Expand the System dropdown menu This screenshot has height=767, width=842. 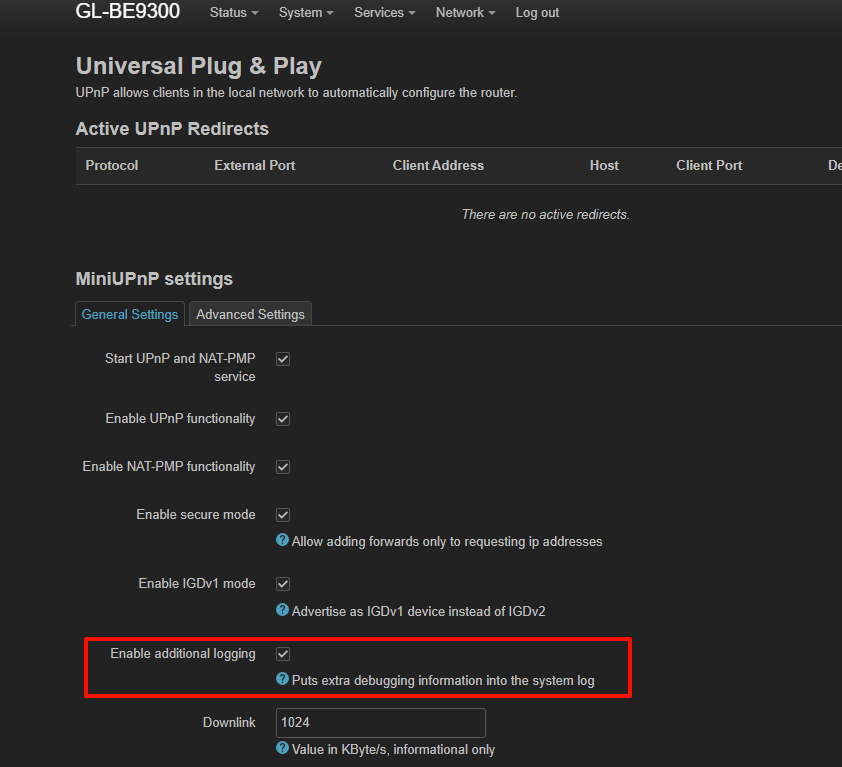(306, 13)
